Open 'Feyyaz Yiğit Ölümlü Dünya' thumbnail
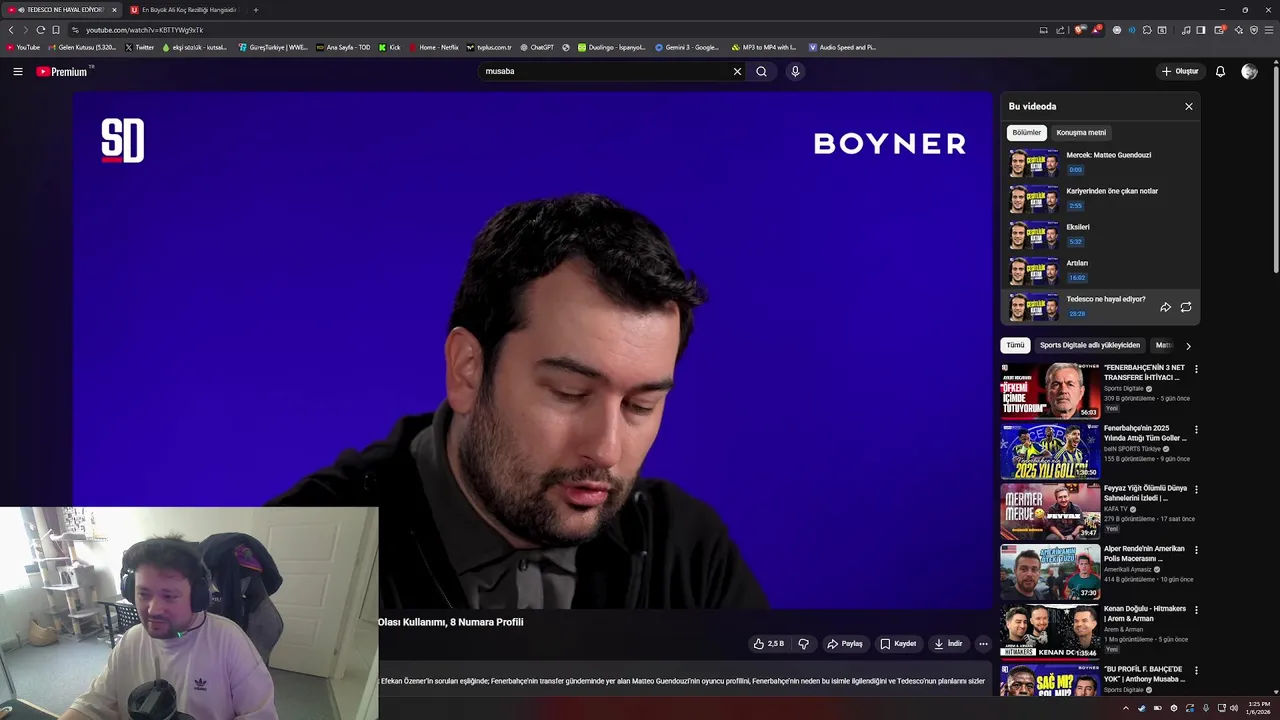Image resolution: width=1280 pixels, height=720 pixels. pos(1050,510)
